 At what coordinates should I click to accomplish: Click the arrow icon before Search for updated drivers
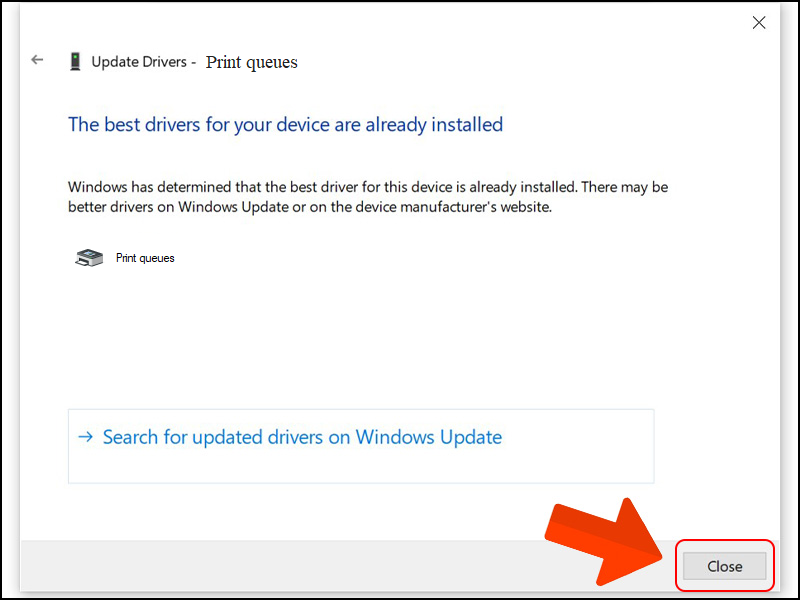[x=85, y=437]
